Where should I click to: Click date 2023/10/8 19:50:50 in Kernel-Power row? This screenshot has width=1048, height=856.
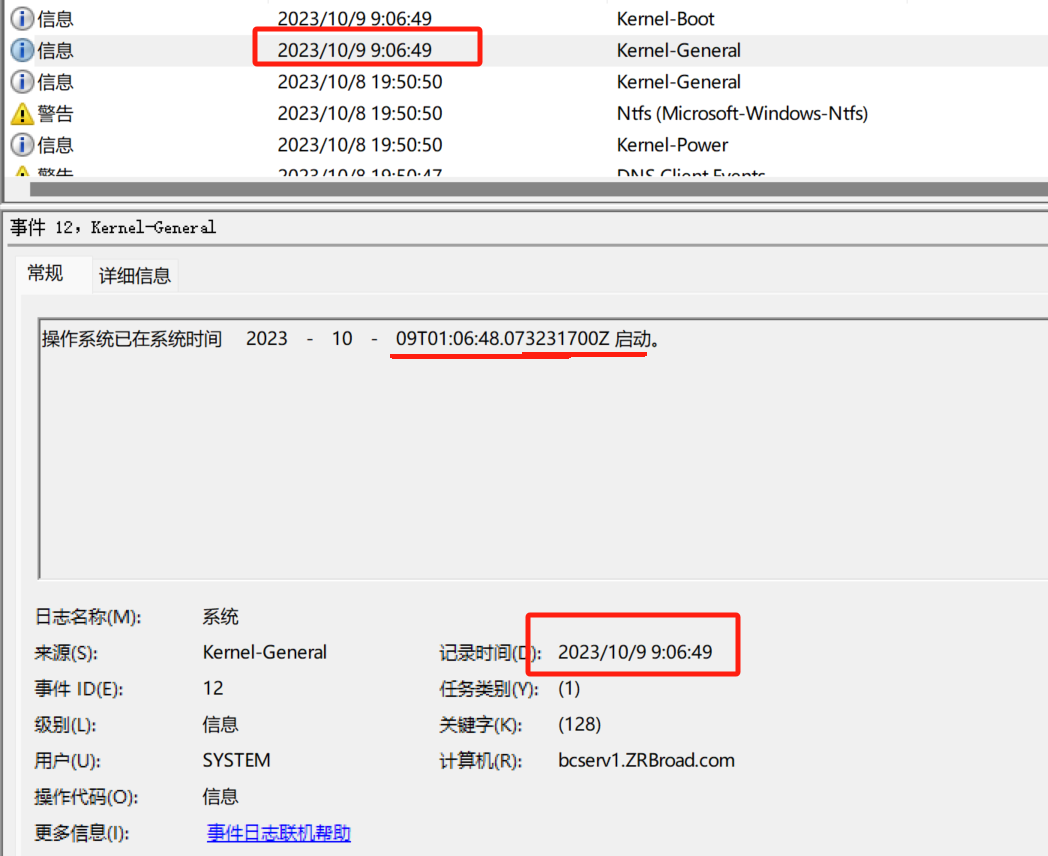coord(360,145)
